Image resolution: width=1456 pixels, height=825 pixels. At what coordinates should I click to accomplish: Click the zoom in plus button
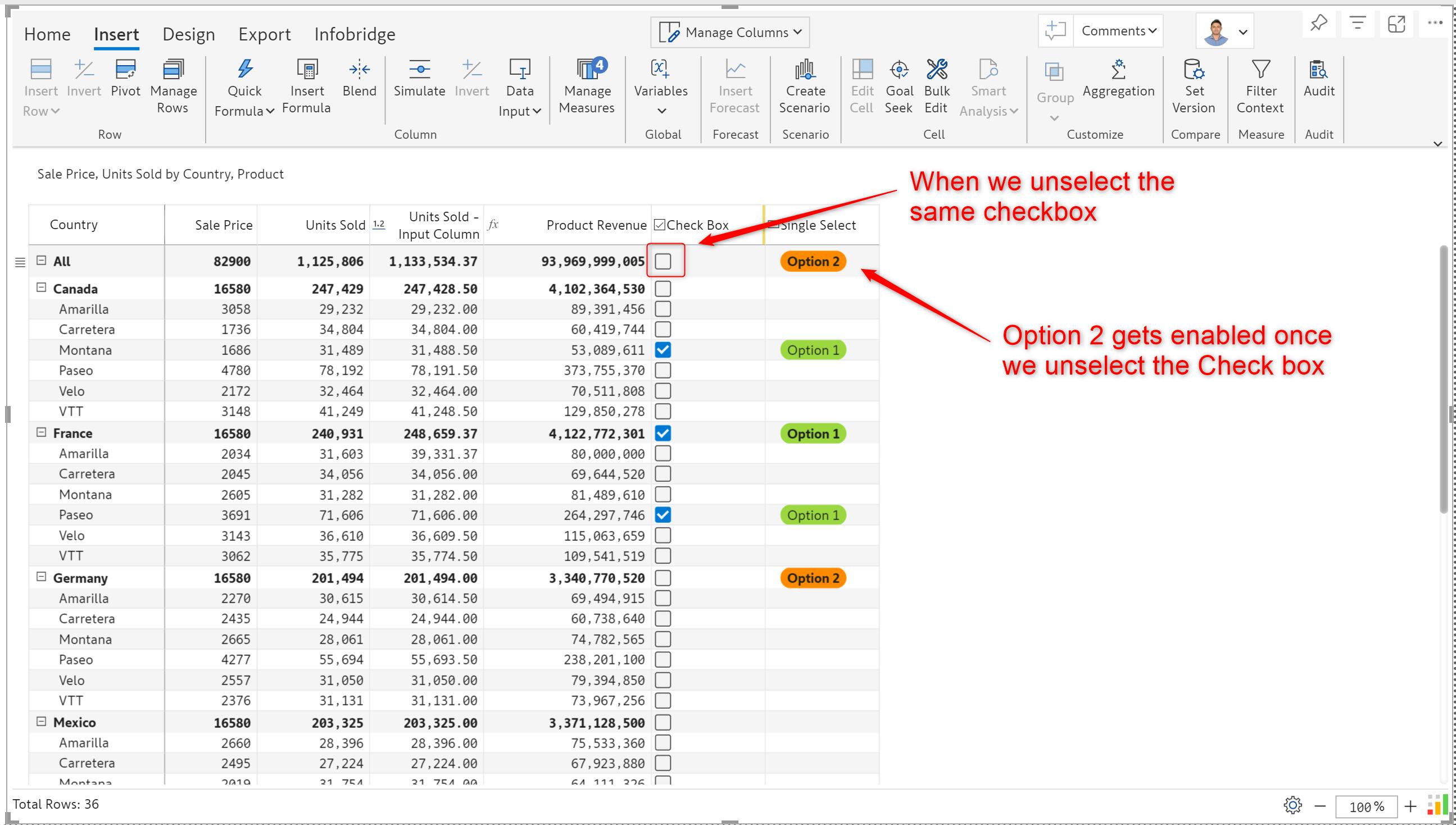click(1411, 806)
